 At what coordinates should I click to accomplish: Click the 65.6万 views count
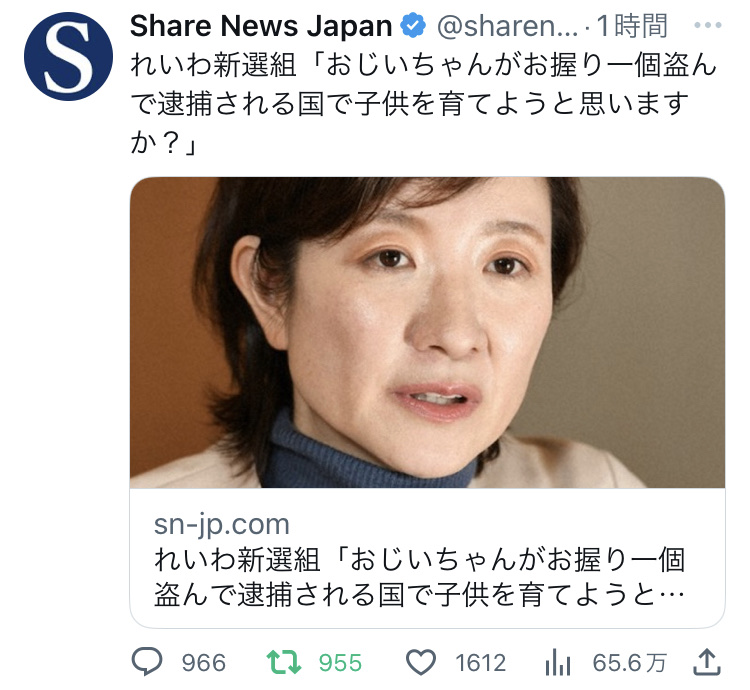pos(629,663)
